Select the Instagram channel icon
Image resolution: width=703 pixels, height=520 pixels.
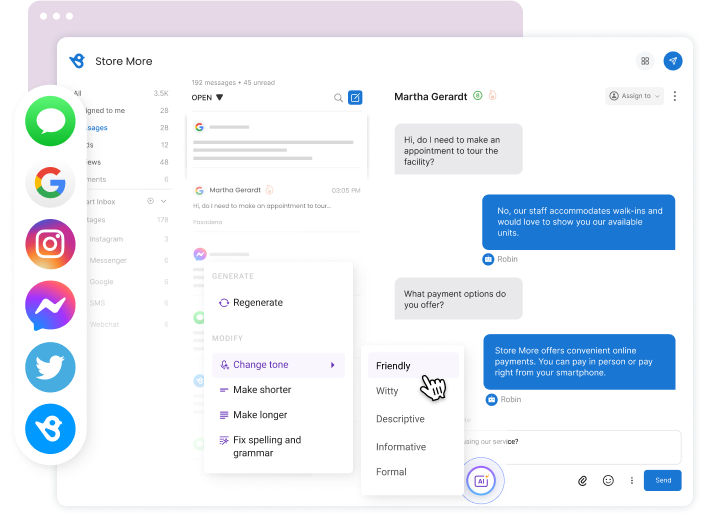[x=50, y=244]
